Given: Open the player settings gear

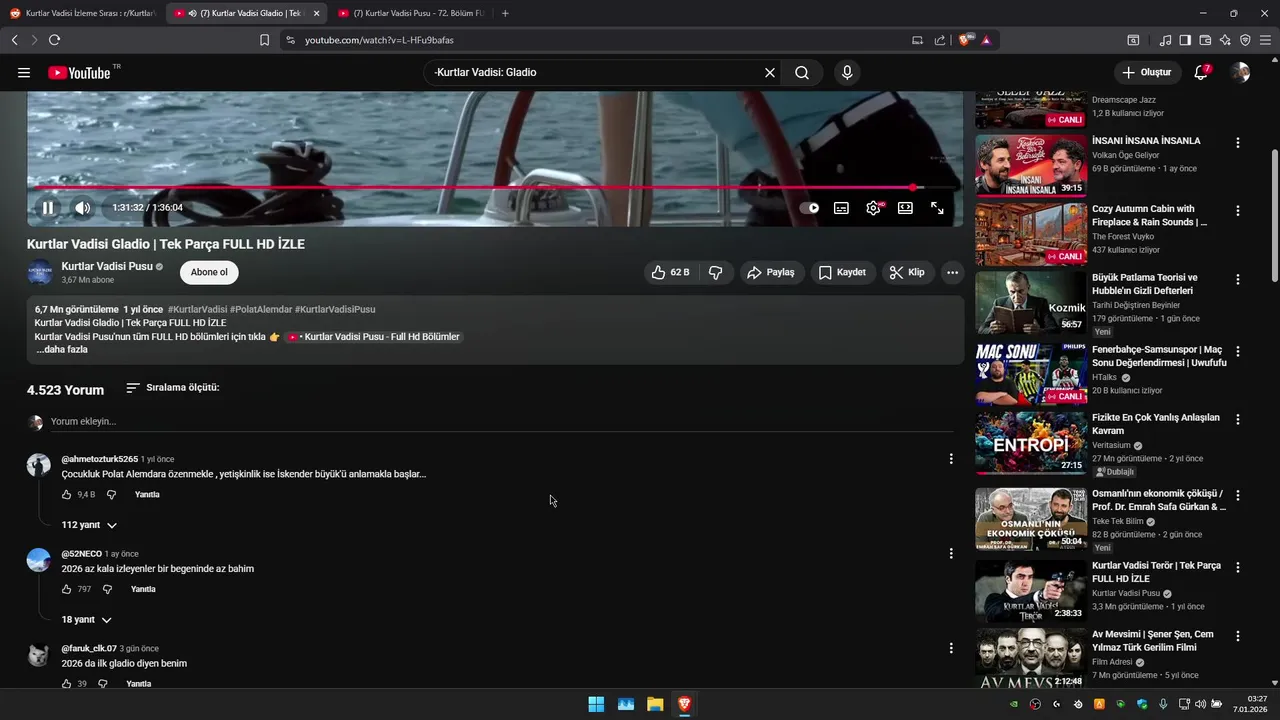Looking at the screenshot, I should click(874, 208).
